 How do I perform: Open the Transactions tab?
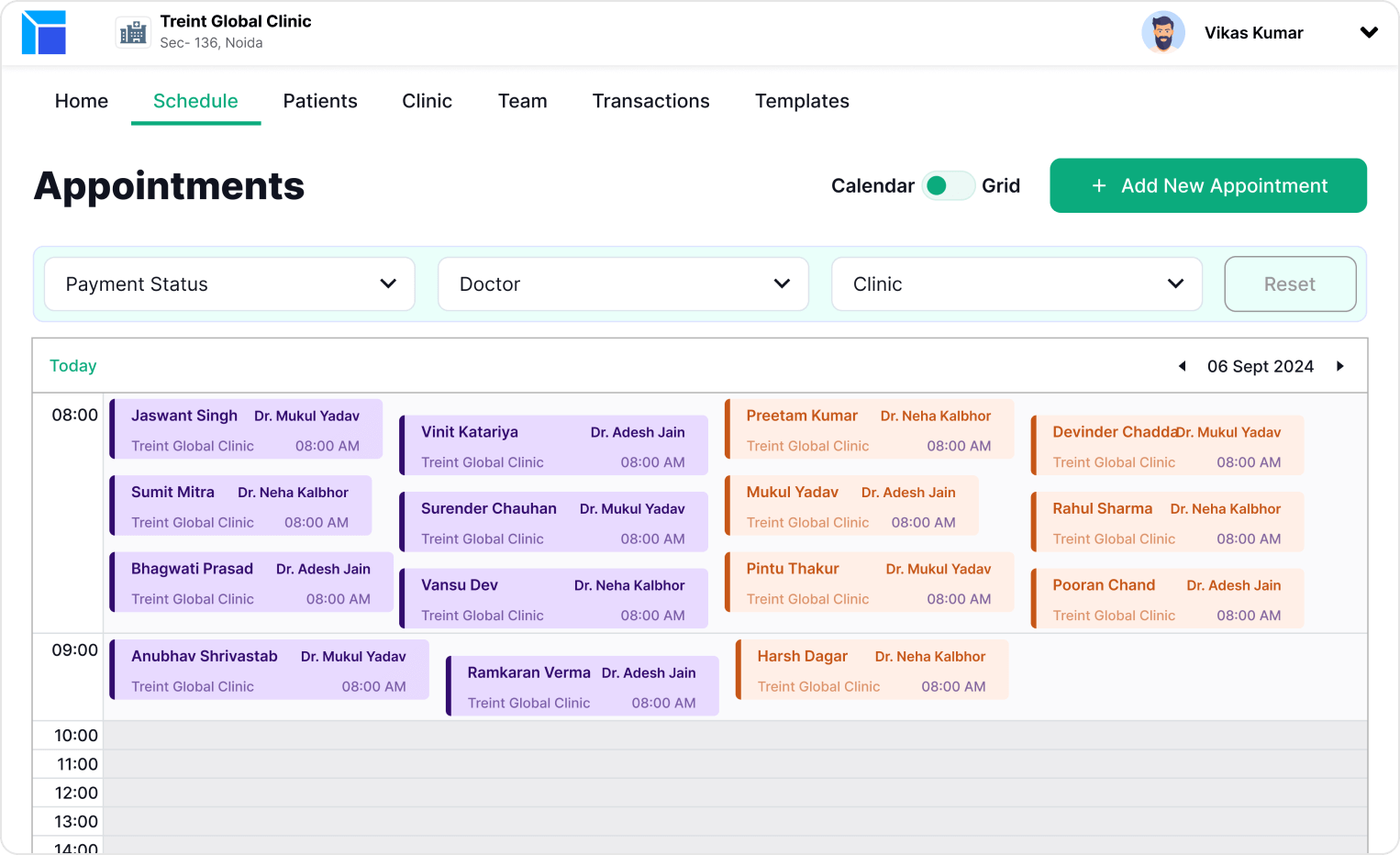tap(650, 101)
